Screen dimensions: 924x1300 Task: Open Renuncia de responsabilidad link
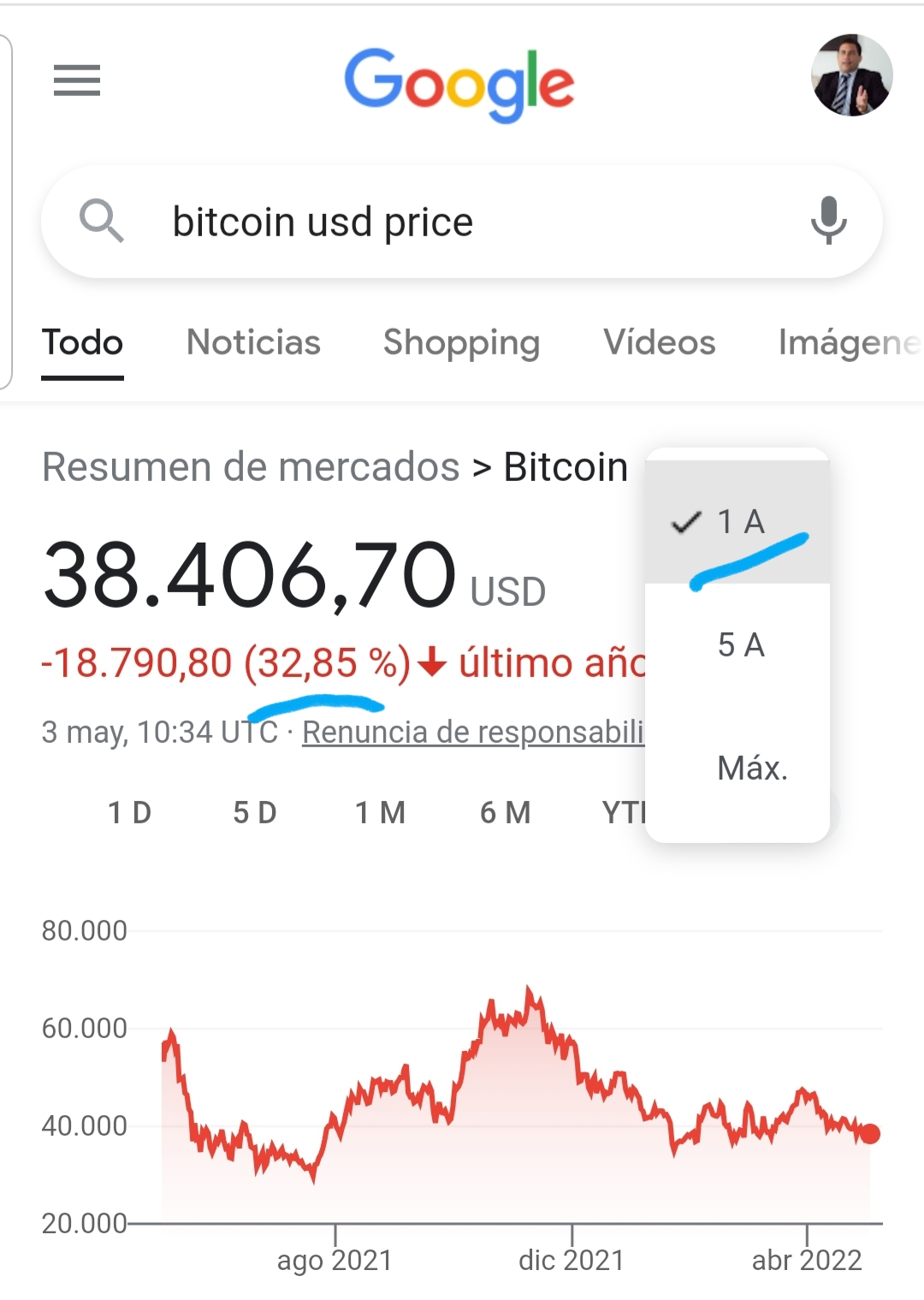click(x=472, y=732)
